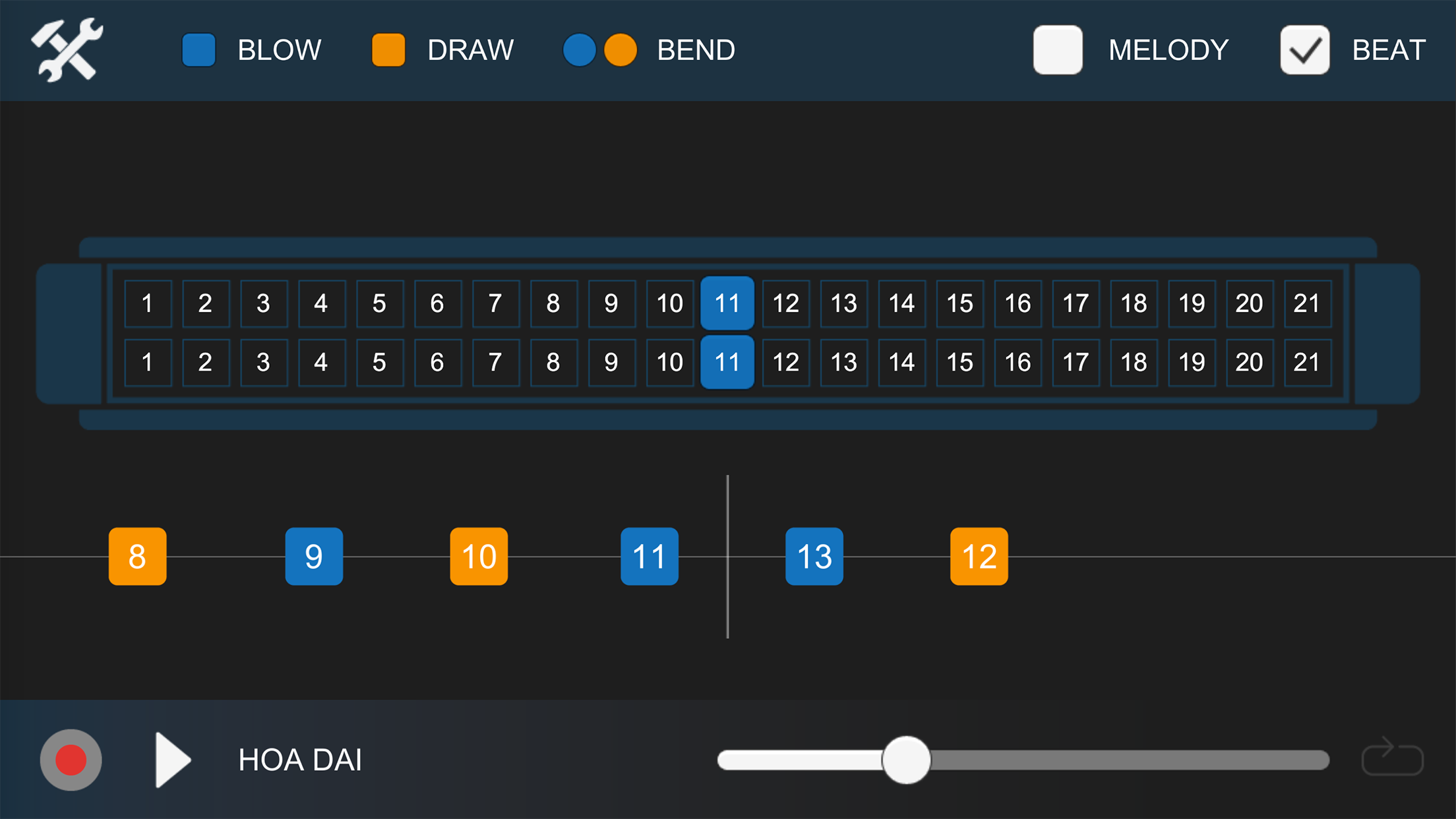Tap hole 1 in the top row
This screenshot has height=819, width=1456.
148,303
